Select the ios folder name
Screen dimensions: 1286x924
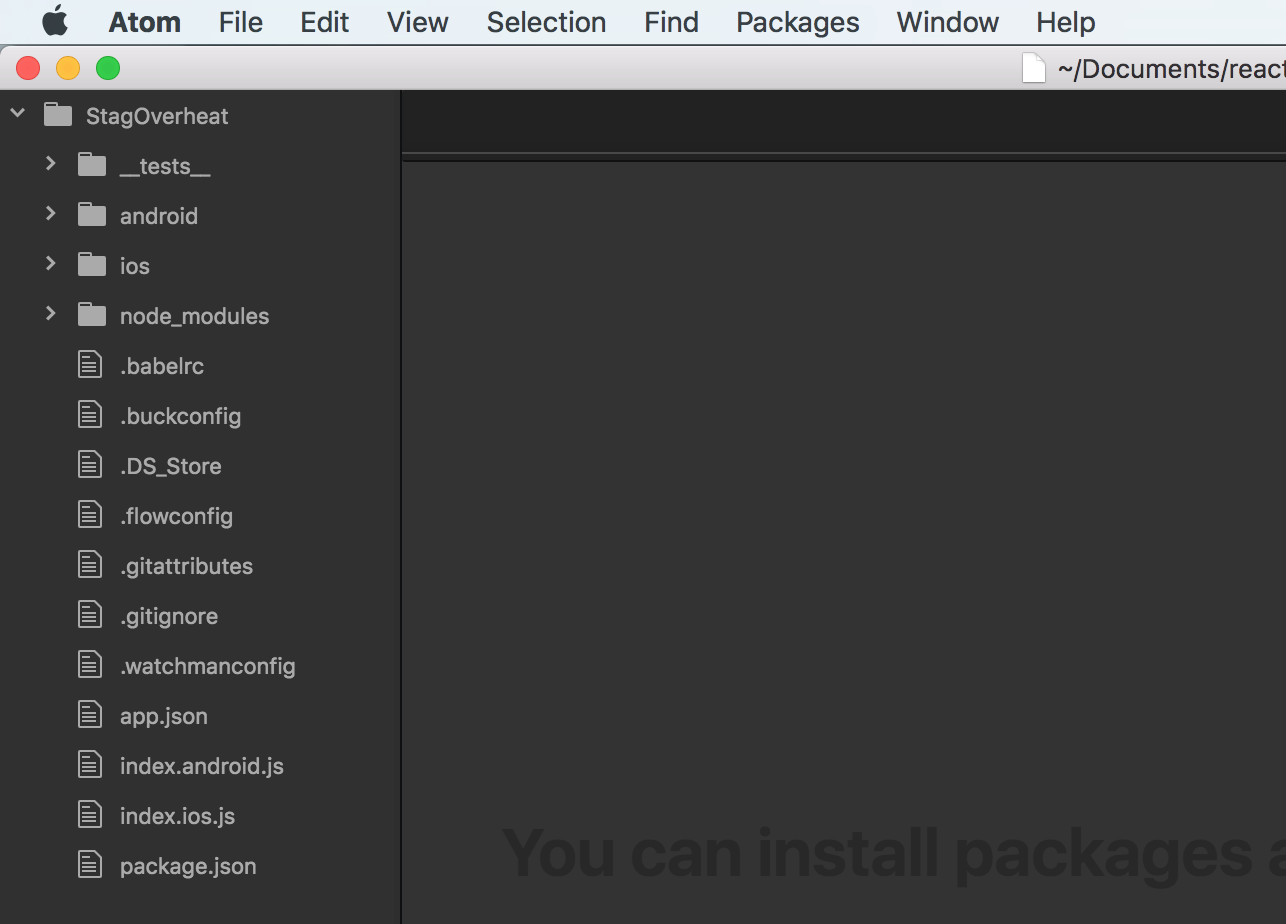[x=135, y=266]
